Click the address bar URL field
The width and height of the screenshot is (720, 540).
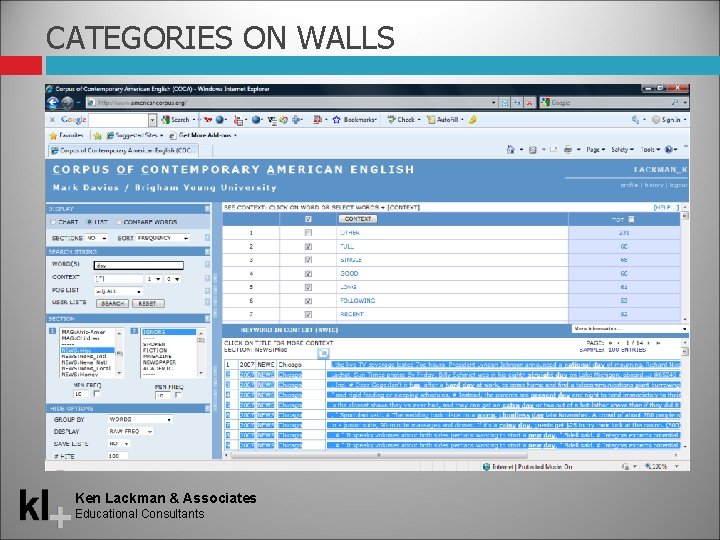292,102
